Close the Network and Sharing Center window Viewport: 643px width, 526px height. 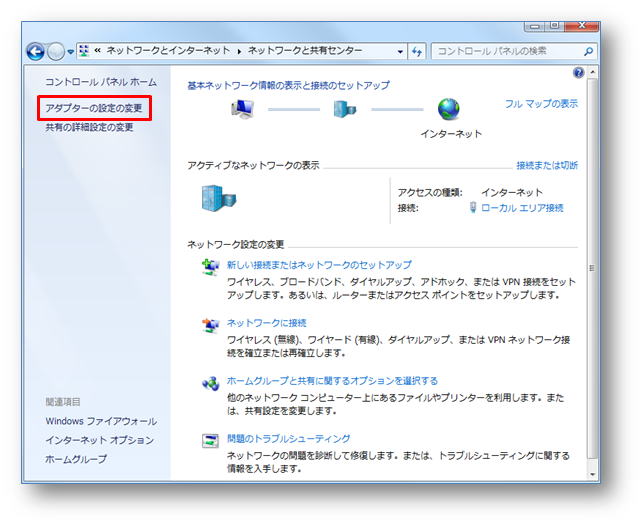(x=582, y=26)
